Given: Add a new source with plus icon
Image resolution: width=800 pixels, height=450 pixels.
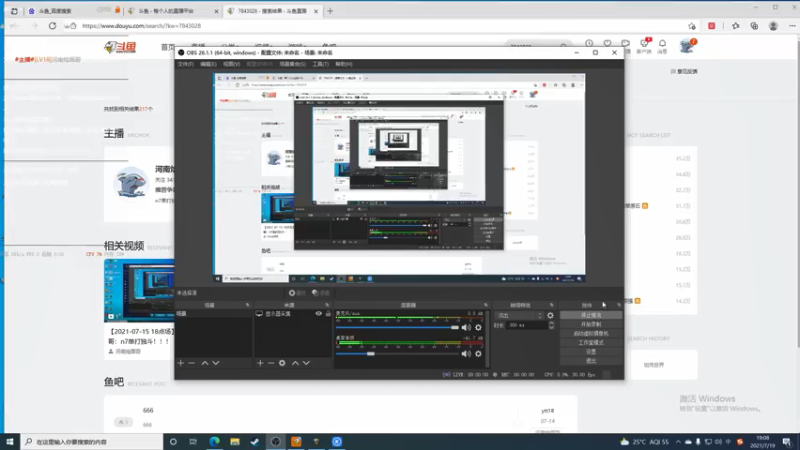Looking at the screenshot, I should click(260, 363).
